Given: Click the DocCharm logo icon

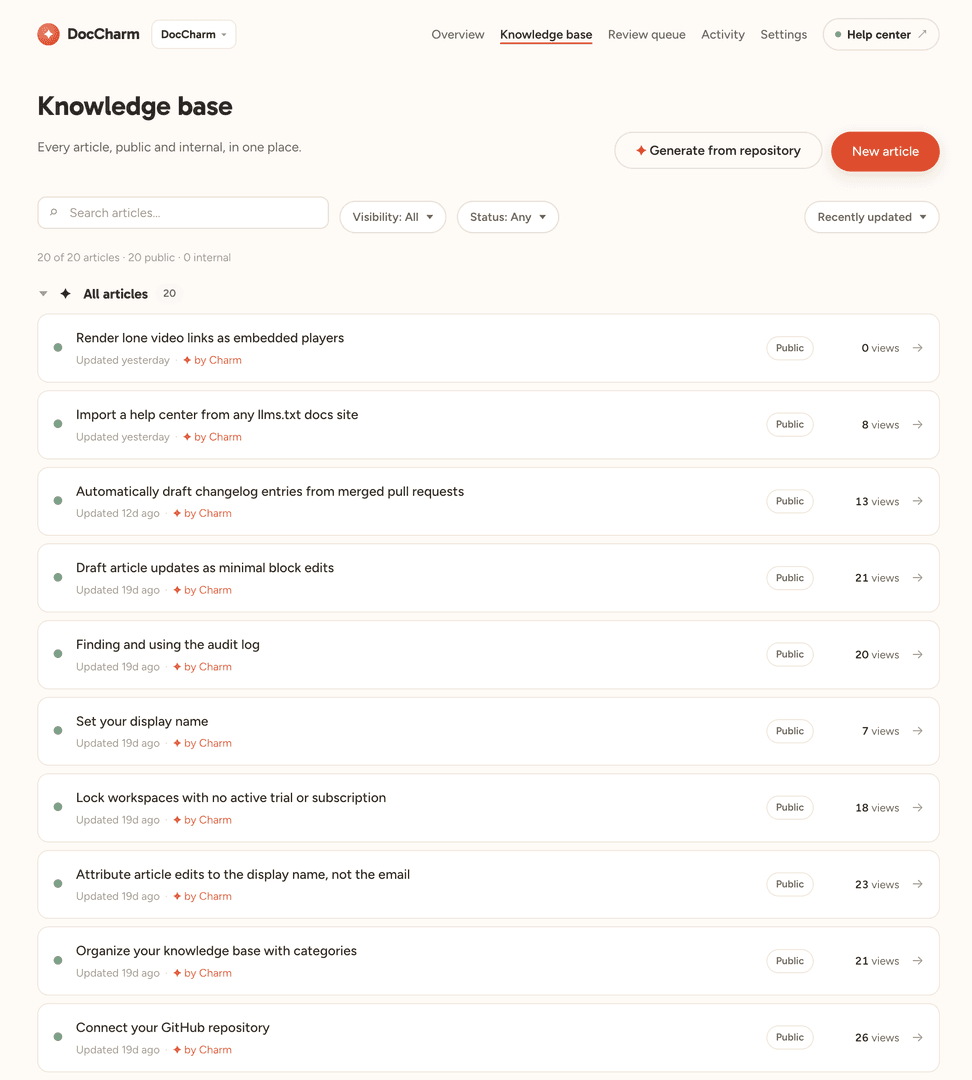Looking at the screenshot, I should click(48, 34).
